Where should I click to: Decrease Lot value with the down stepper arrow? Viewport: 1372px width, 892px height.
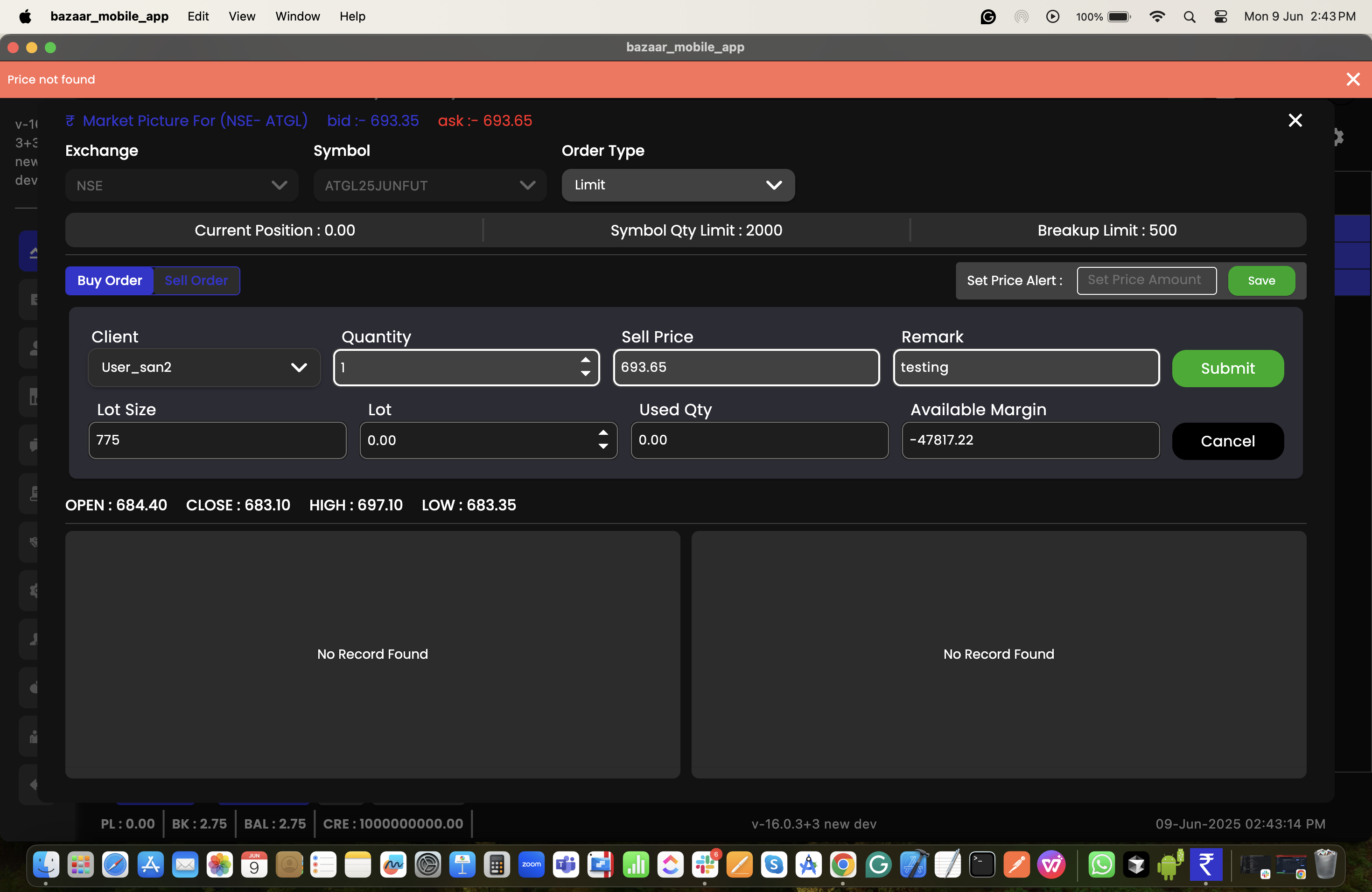coord(603,446)
